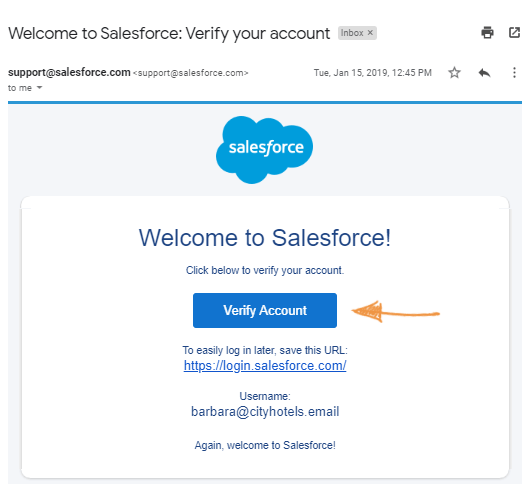The image size is (523, 484).
Task: Remove the Inbox label with X
Action: click(370, 33)
